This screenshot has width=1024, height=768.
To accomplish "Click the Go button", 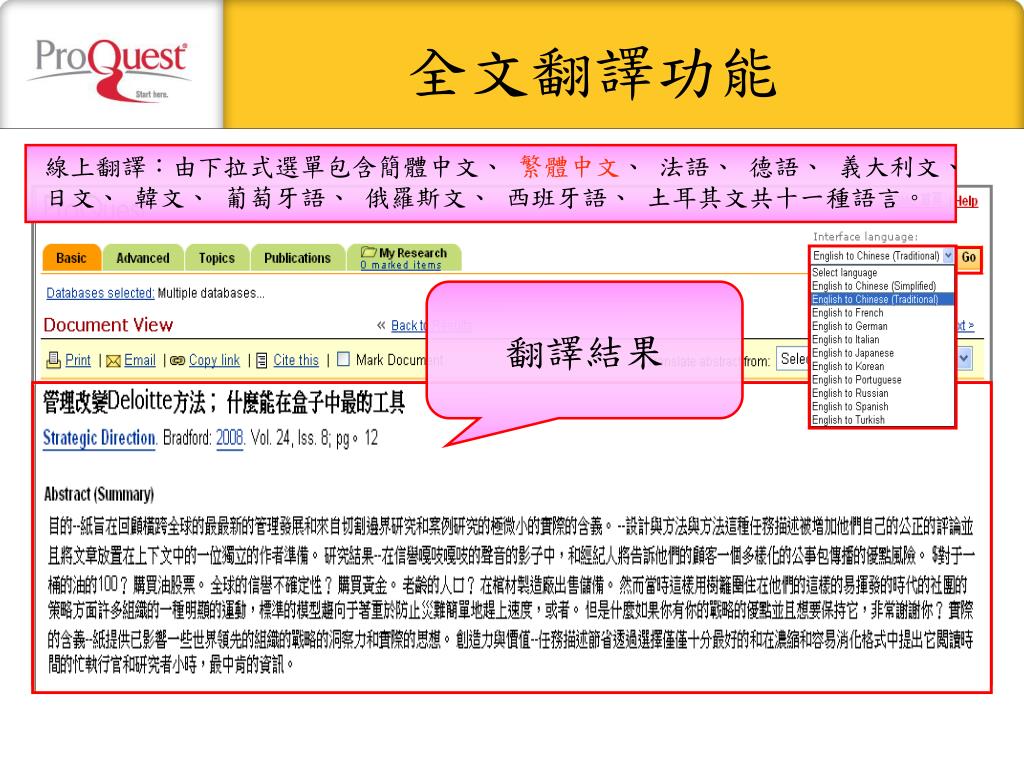I will click(968, 257).
